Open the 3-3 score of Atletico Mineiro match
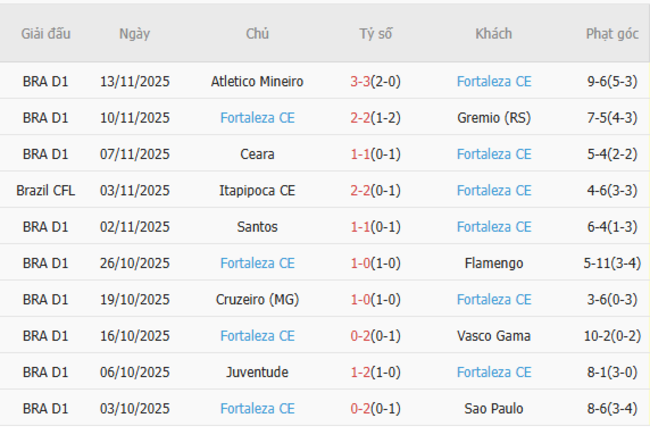The width and height of the screenshot is (650, 443). [x=361, y=82]
